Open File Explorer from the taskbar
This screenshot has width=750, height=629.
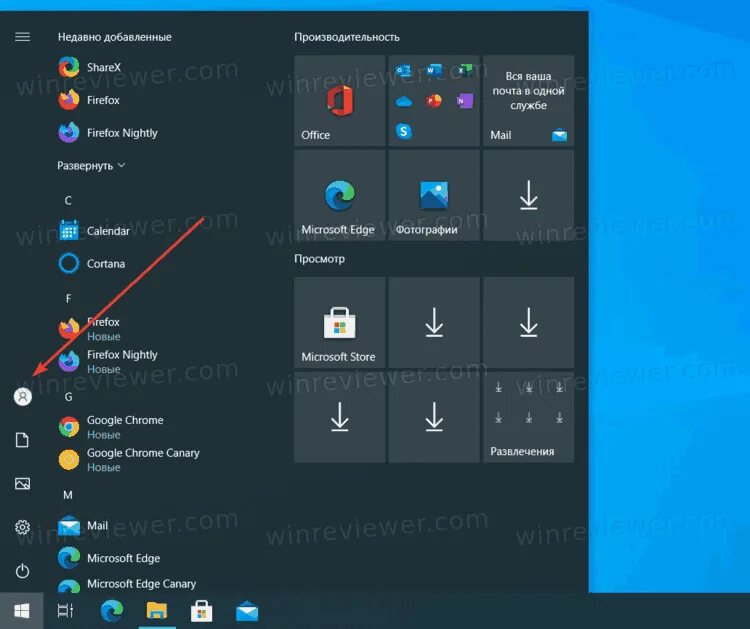click(157, 611)
